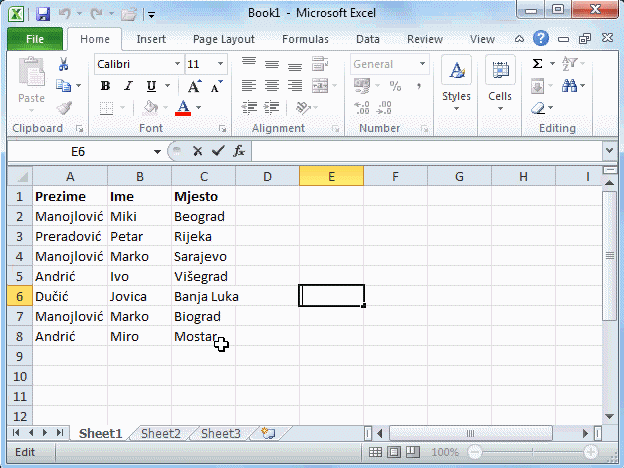
Task: Click the Save icon in quick access toolbar
Action: click(x=42, y=15)
